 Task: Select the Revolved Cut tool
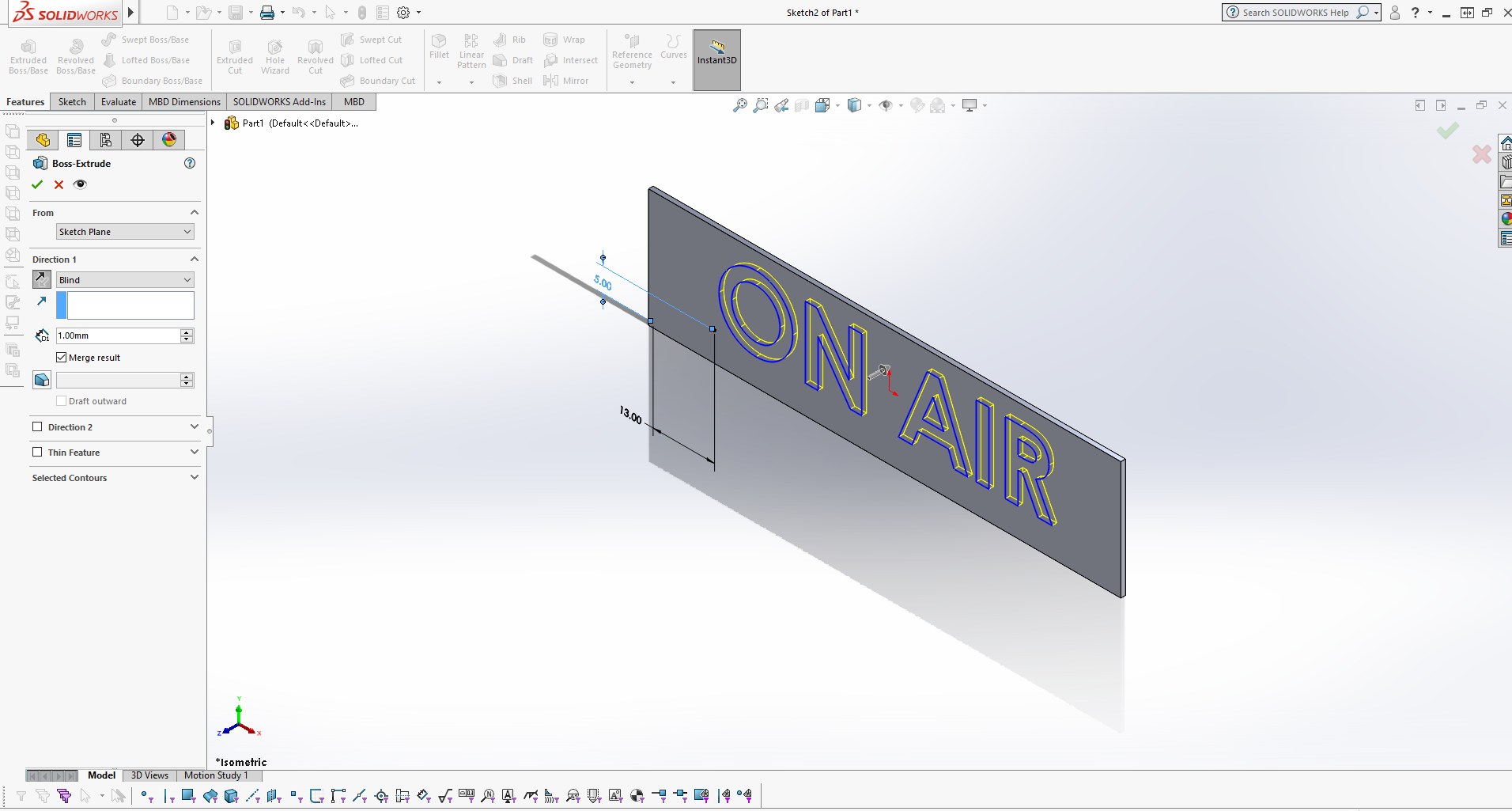[x=315, y=55]
